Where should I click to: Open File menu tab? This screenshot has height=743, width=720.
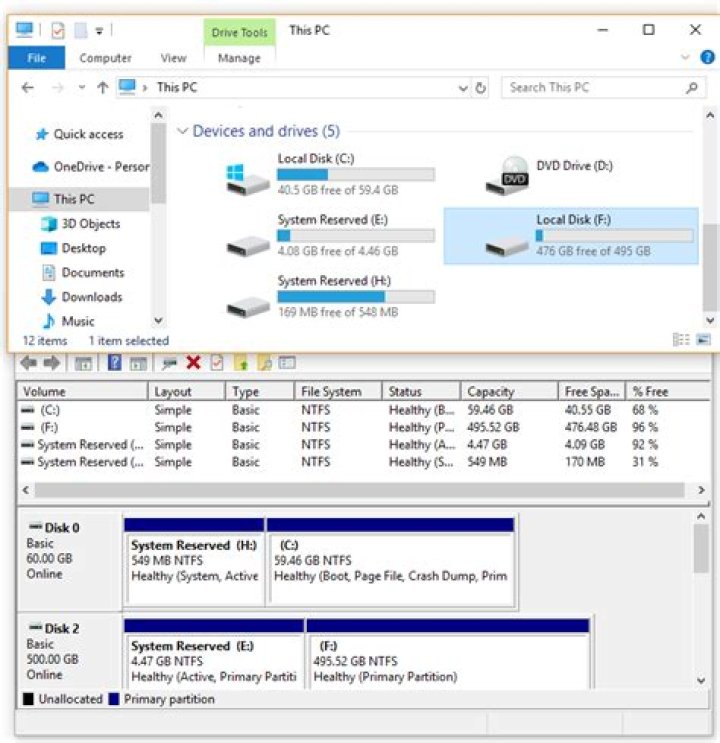point(36,58)
